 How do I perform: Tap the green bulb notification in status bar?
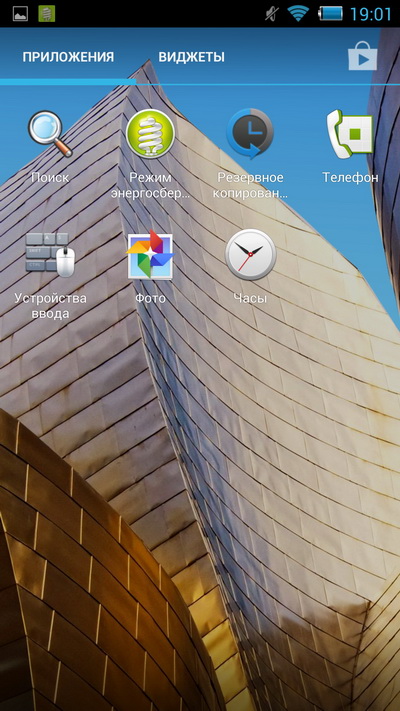pyautogui.click(x=47, y=14)
